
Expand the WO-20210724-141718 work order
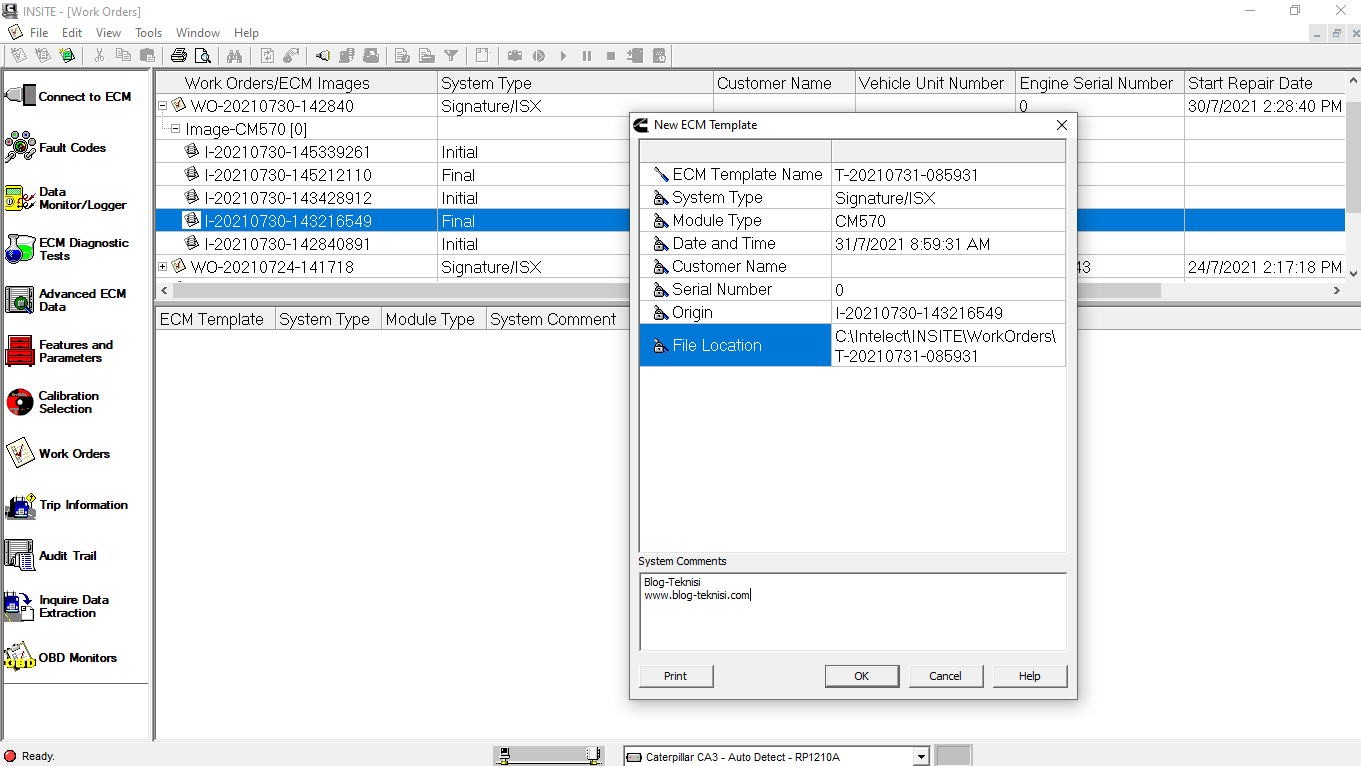(x=163, y=267)
